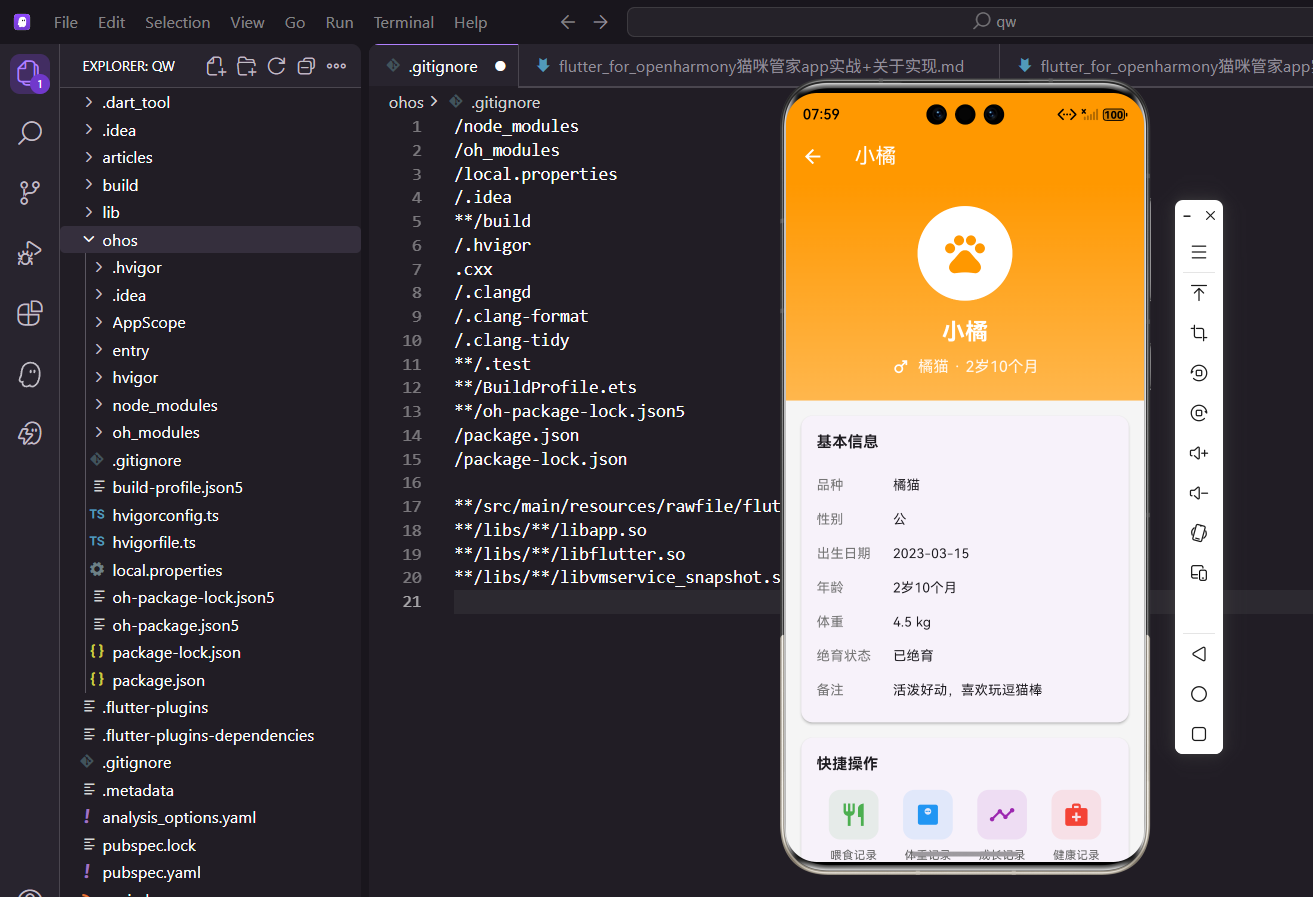Open the Explorer view in activity bar
Screen dimensions: 1313x897
(29, 74)
